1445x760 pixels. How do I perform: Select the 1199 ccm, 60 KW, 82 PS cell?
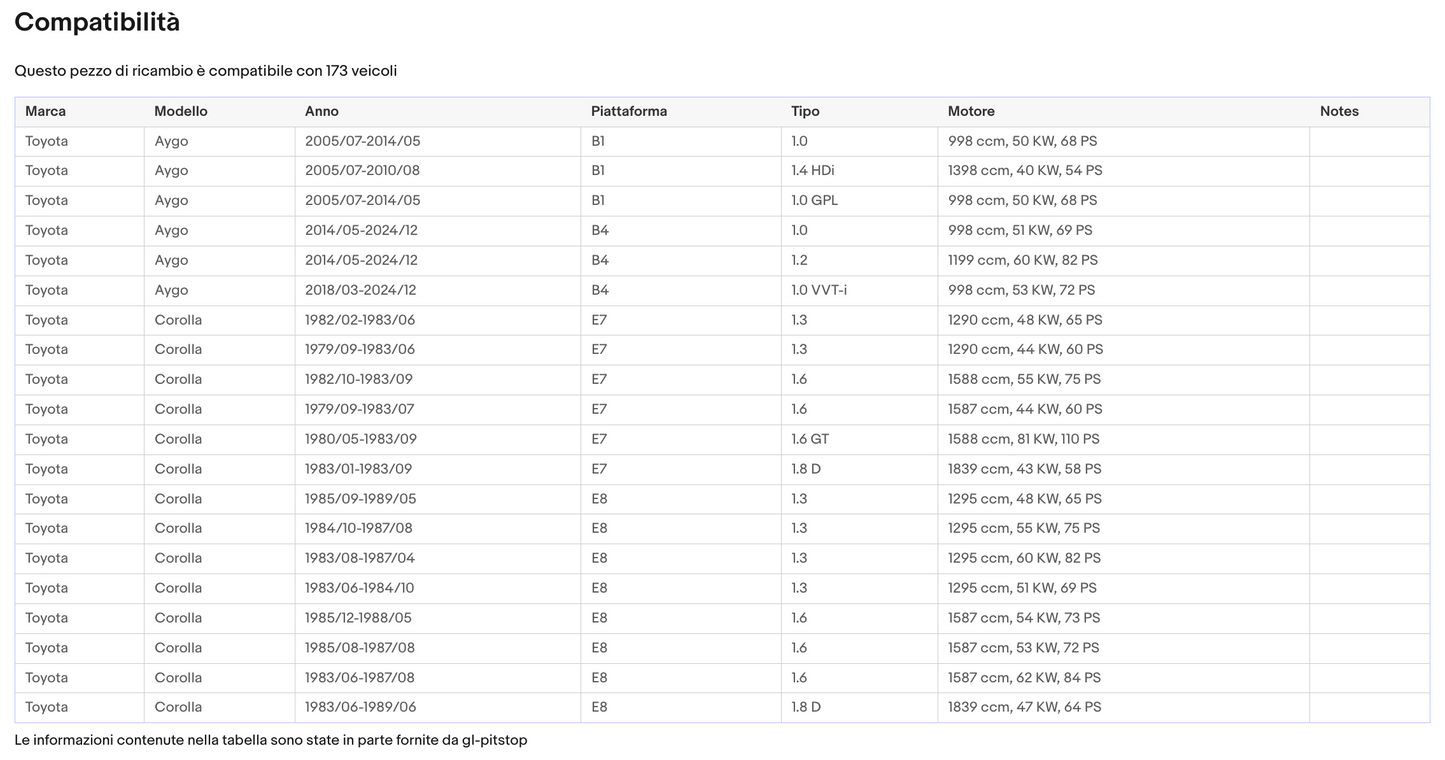[1124, 260]
